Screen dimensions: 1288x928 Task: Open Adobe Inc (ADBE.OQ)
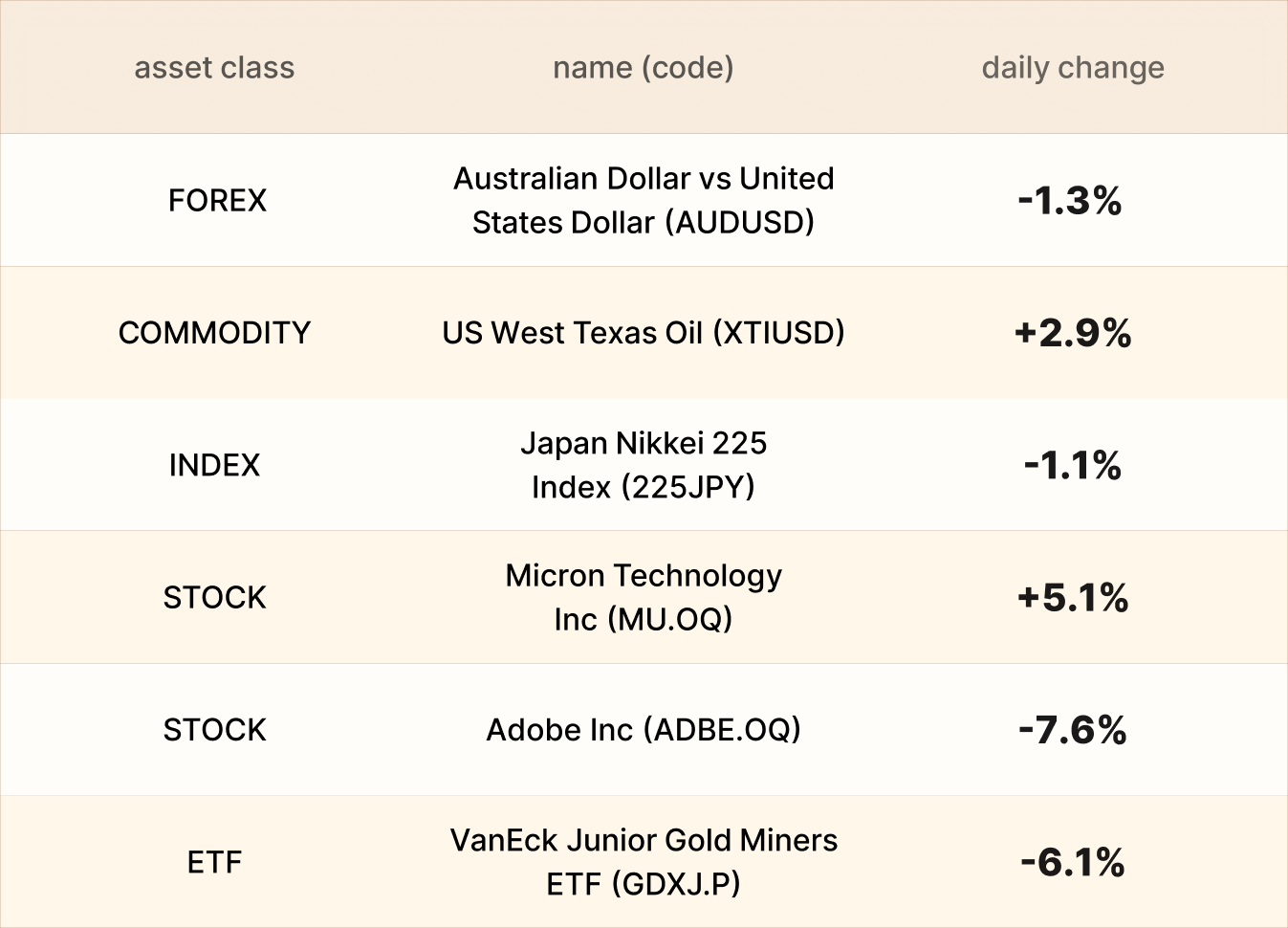pyautogui.click(x=643, y=729)
